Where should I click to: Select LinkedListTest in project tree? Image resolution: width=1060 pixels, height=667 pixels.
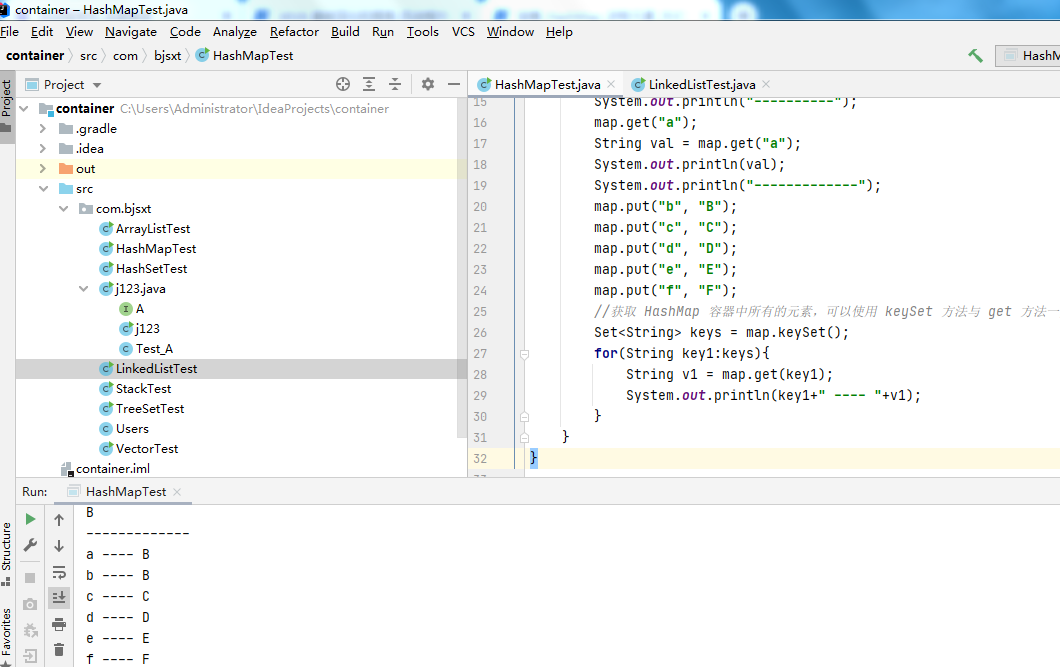click(156, 369)
